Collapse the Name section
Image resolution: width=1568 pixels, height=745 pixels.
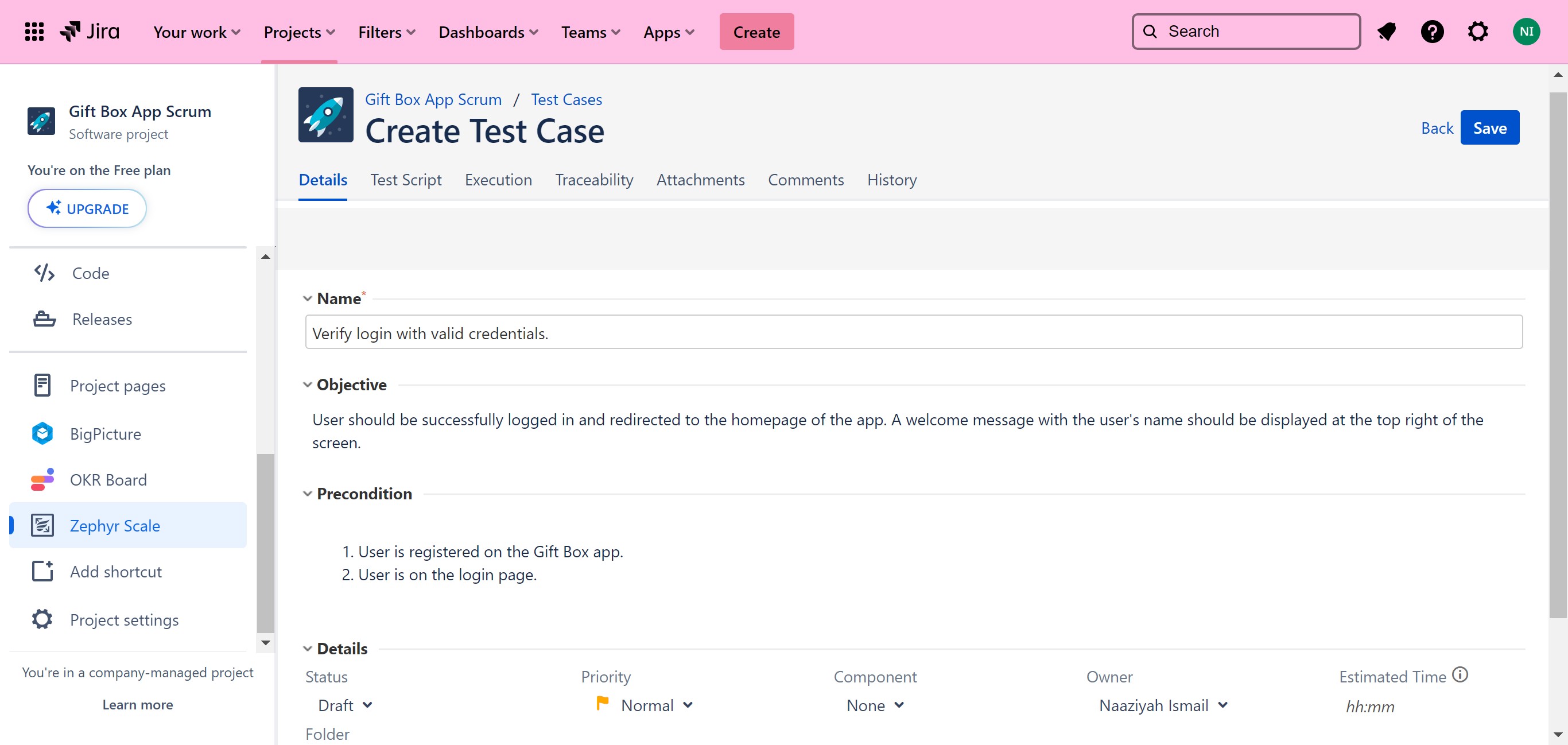click(x=308, y=298)
